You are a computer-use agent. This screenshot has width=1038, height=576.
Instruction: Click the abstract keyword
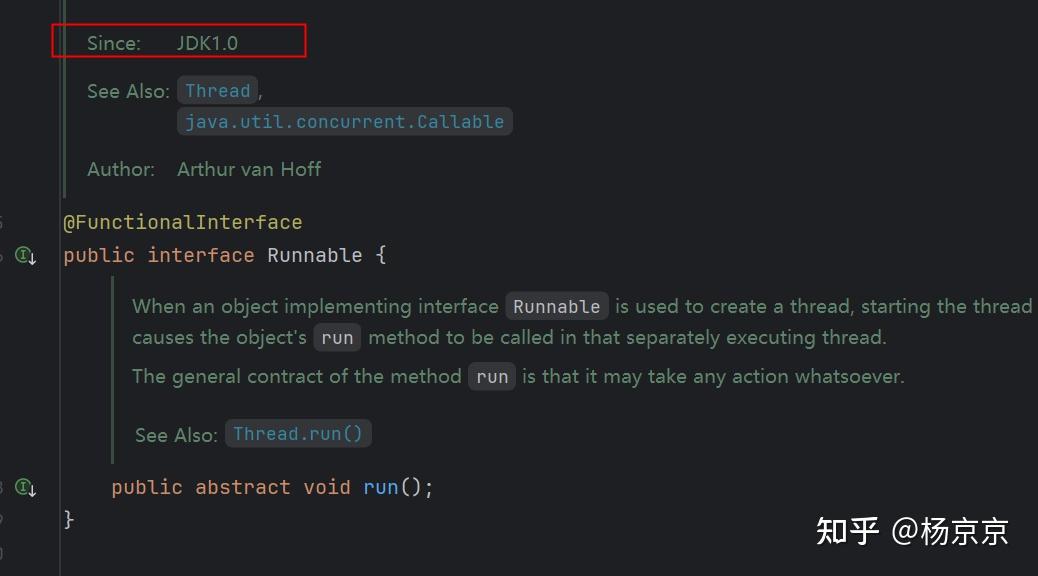pyautogui.click(x=243, y=488)
